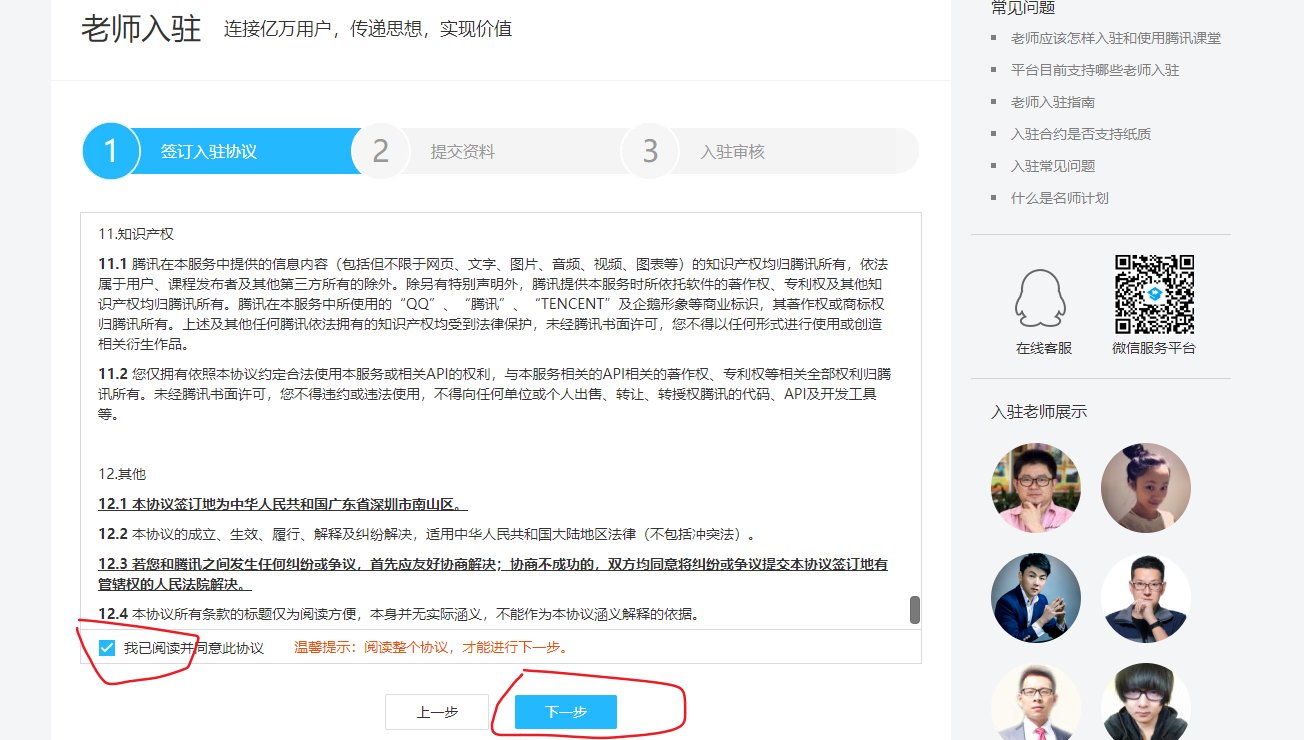This screenshot has width=1304, height=740.
Task: Open 老师应该怎样入驻和使用腾讯课堂 link
Action: click(1116, 38)
